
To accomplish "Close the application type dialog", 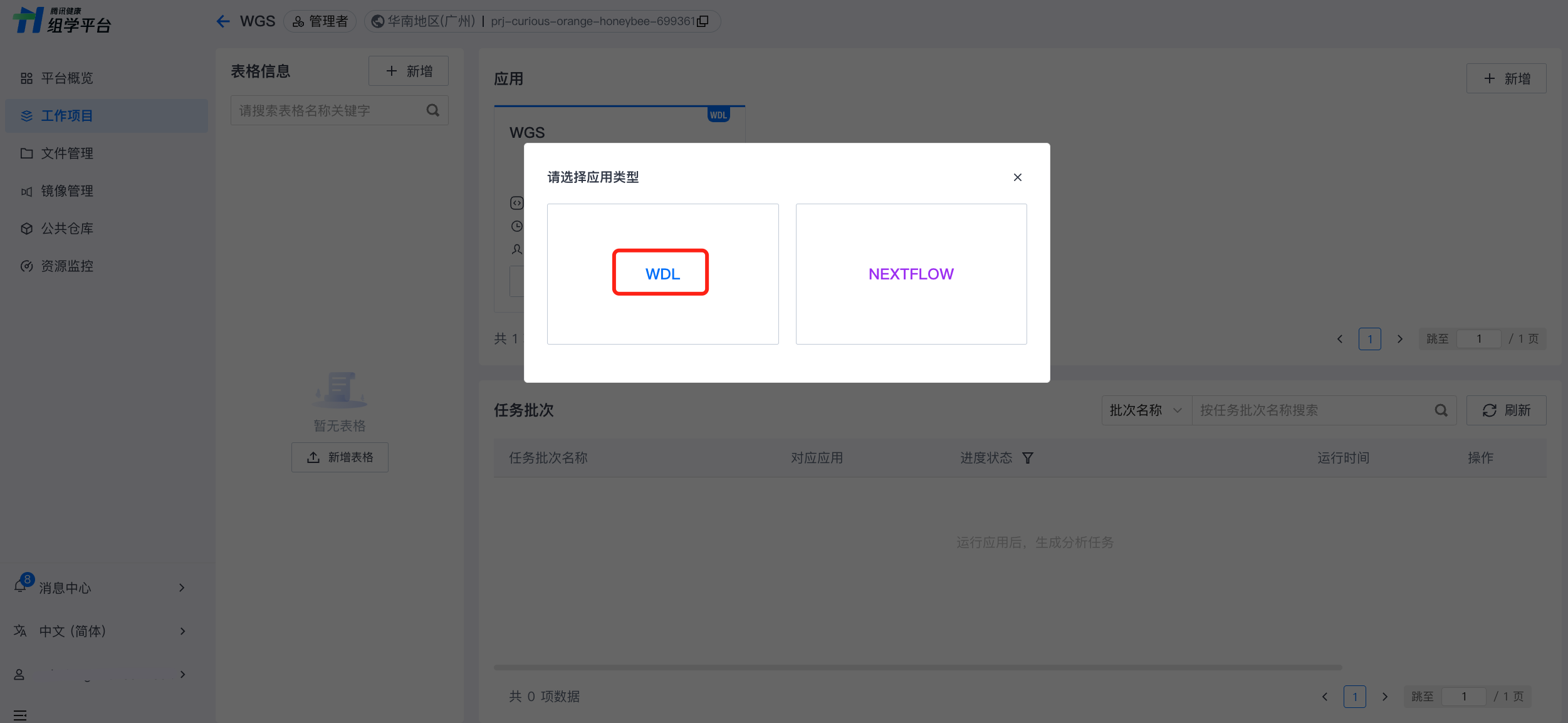I will tap(1017, 177).
